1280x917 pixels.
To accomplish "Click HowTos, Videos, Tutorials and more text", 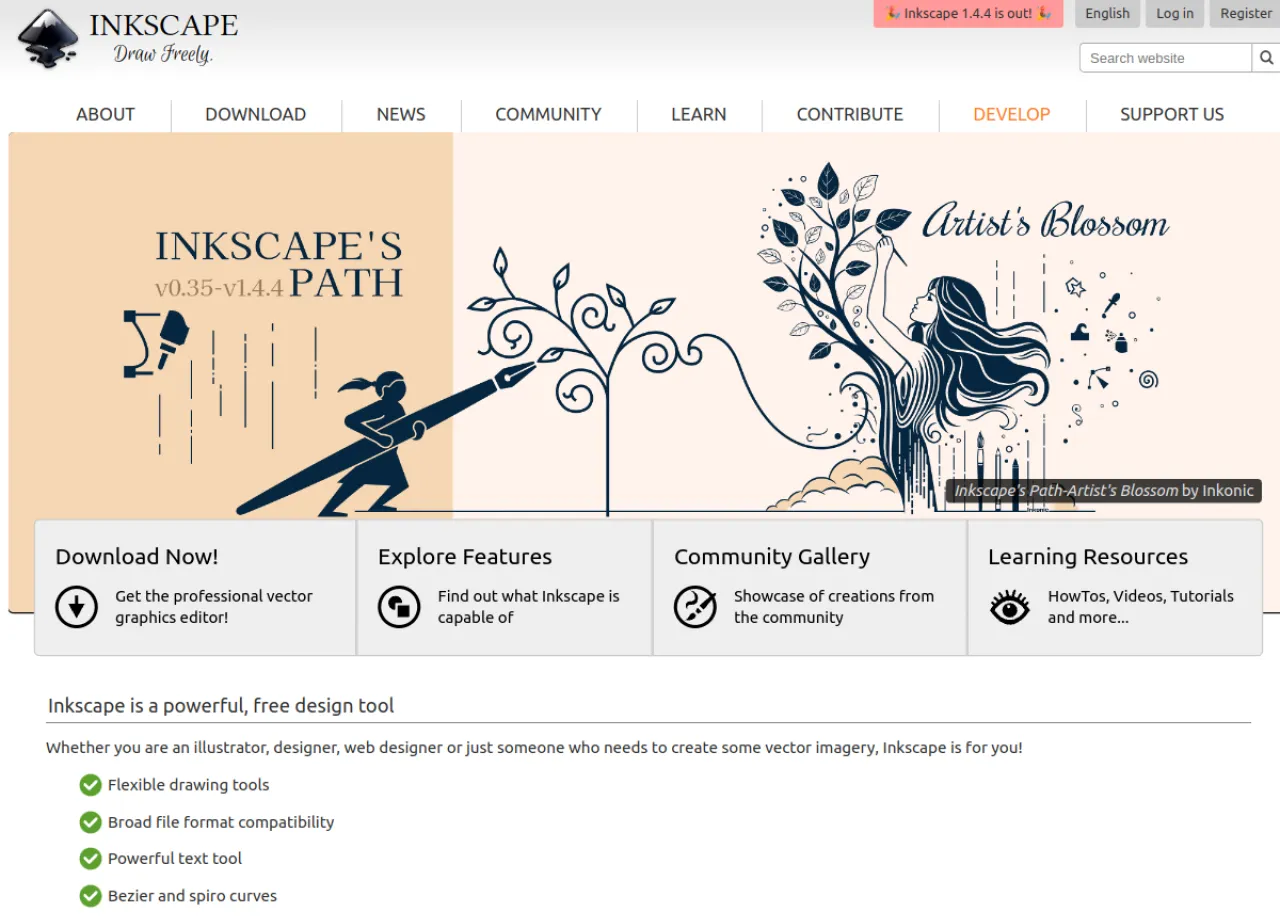I will click(x=1141, y=607).
